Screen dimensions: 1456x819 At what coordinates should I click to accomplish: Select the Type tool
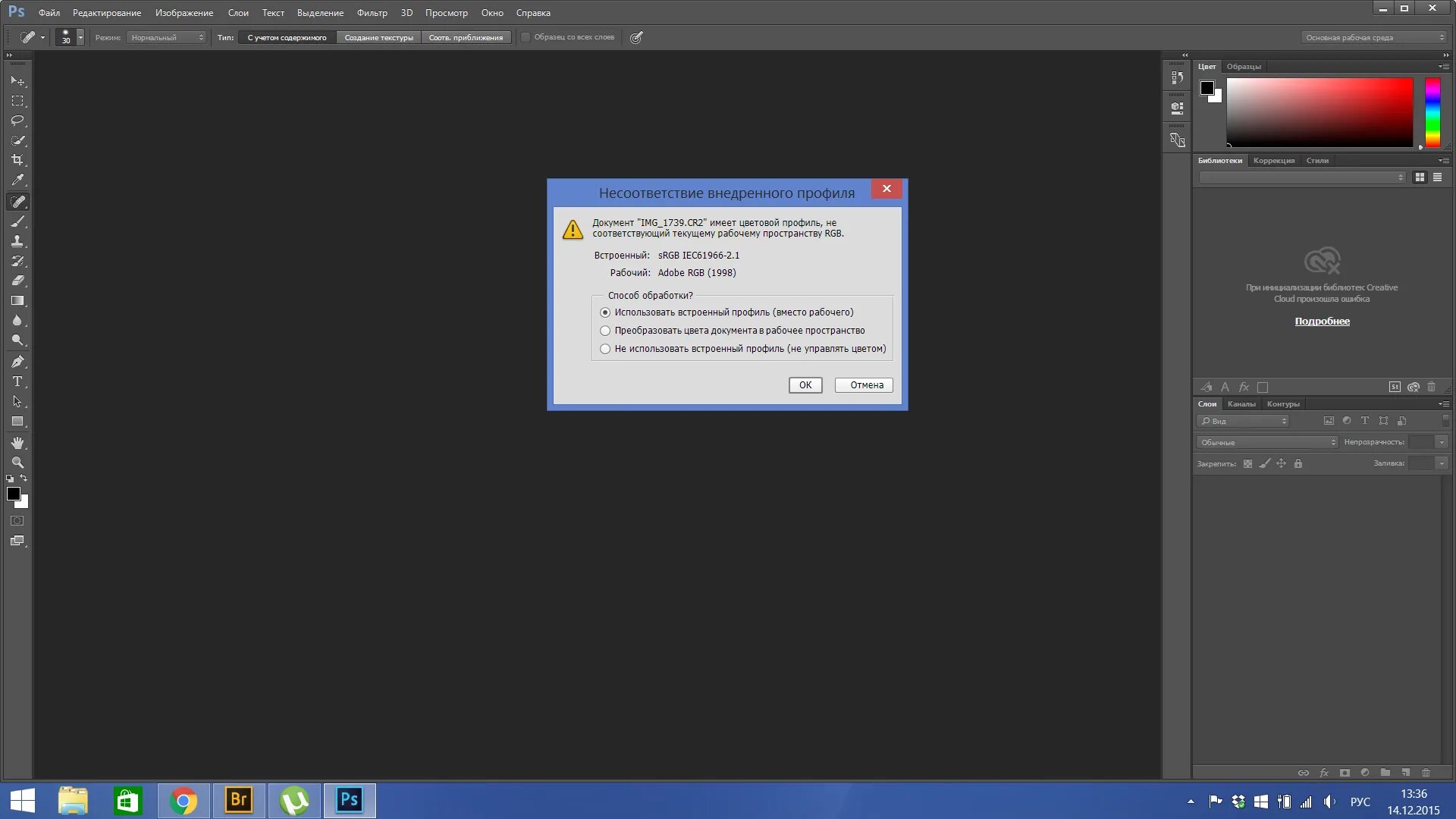click(17, 381)
